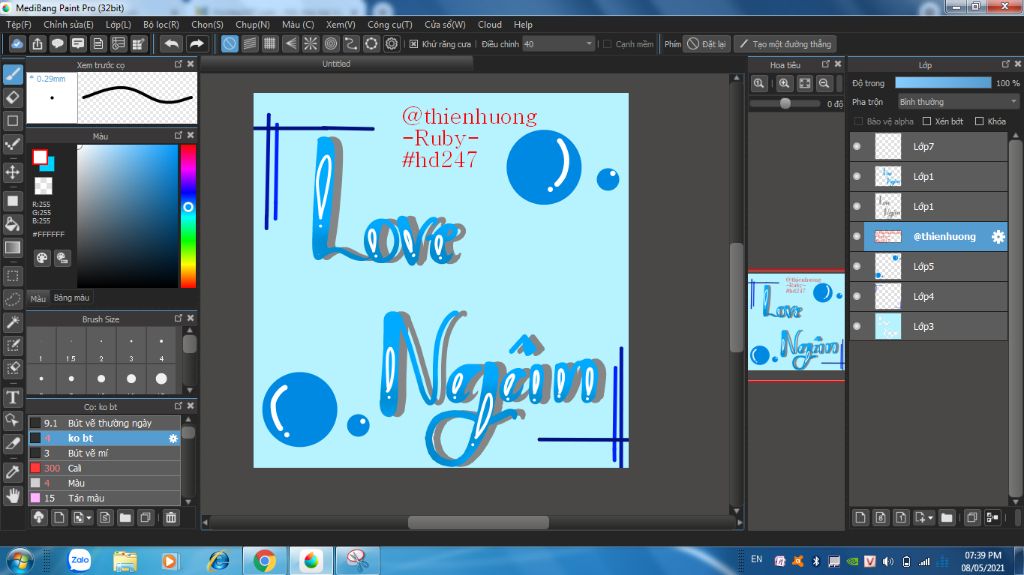Select the Hand tool
The image size is (1024, 575).
13,495
